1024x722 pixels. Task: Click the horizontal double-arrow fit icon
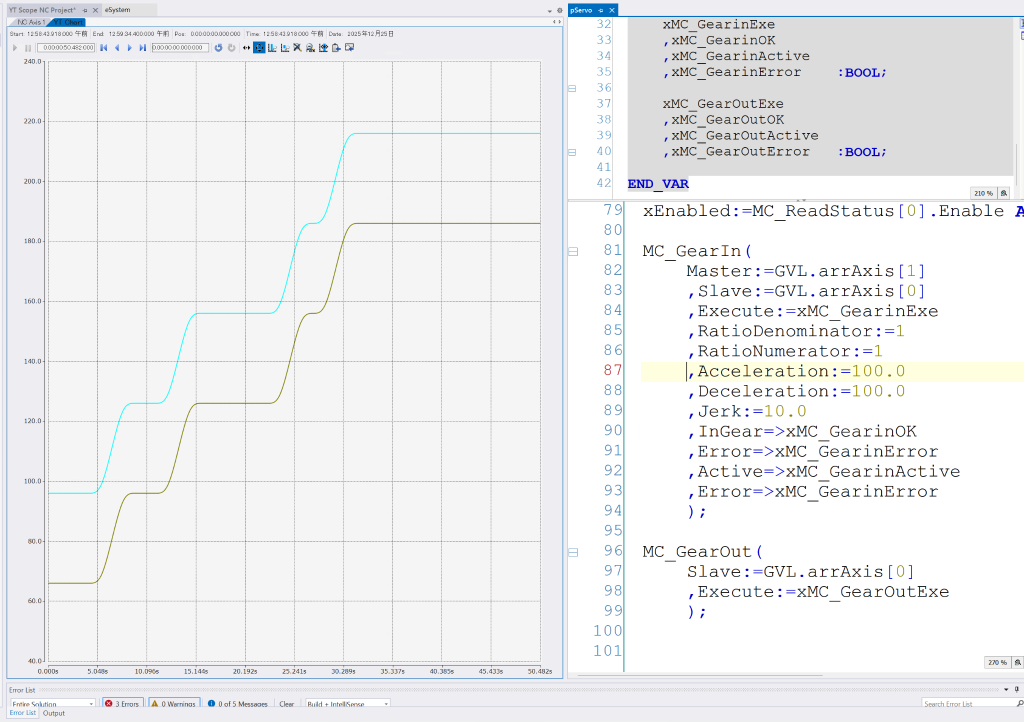tap(246, 47)
